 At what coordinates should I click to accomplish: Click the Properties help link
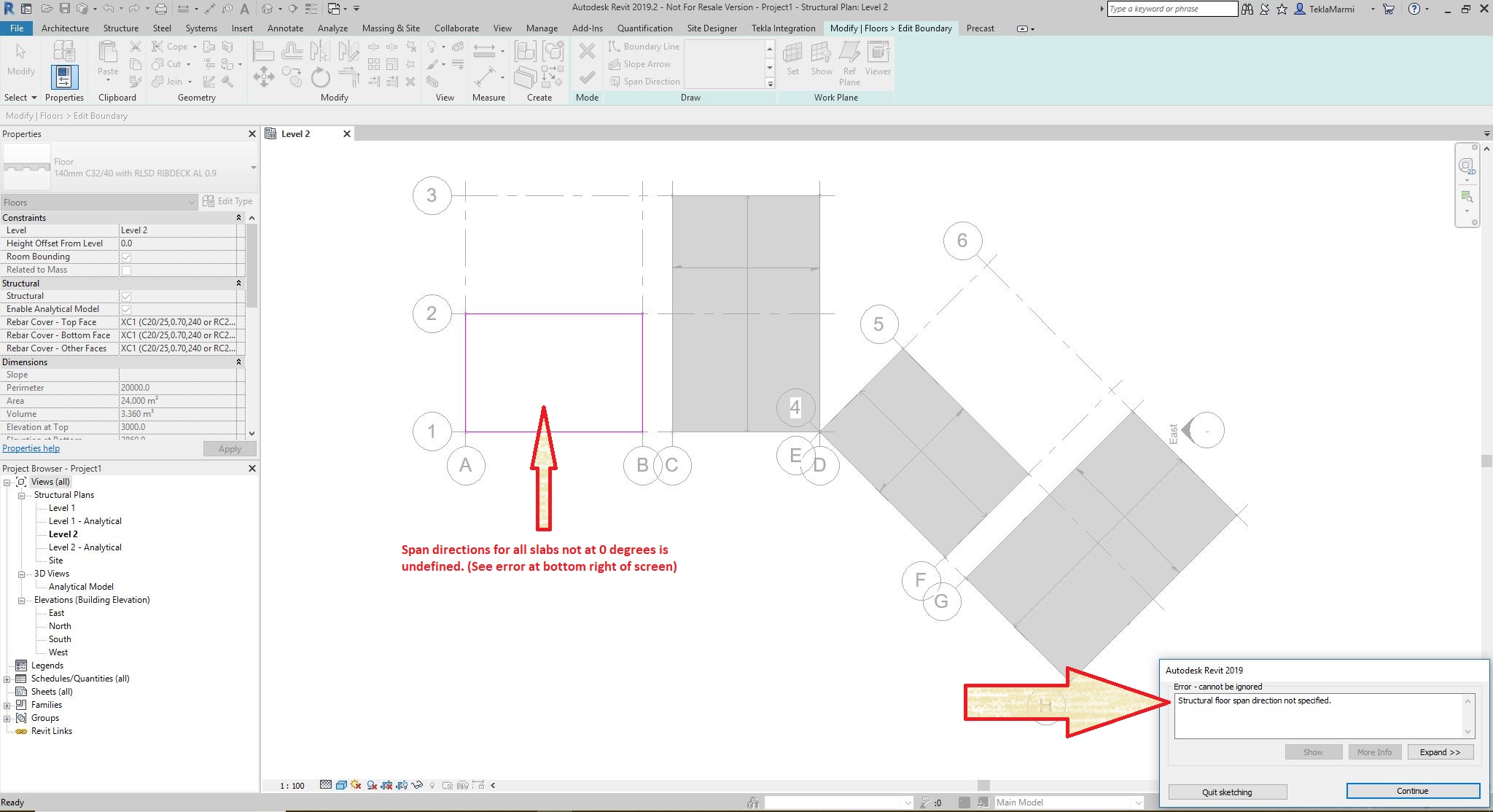pyautogui.click(x=31, y=448)
